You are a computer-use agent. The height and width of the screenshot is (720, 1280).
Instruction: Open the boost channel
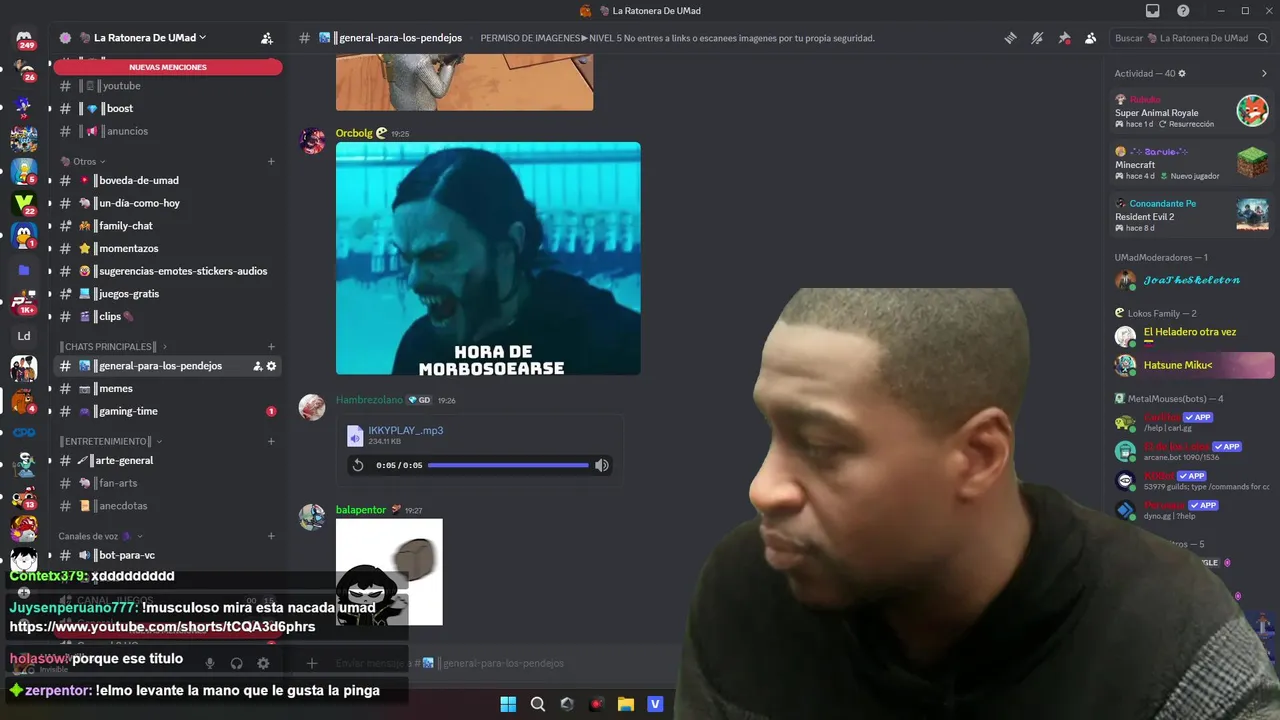click(x=166, y=108)
